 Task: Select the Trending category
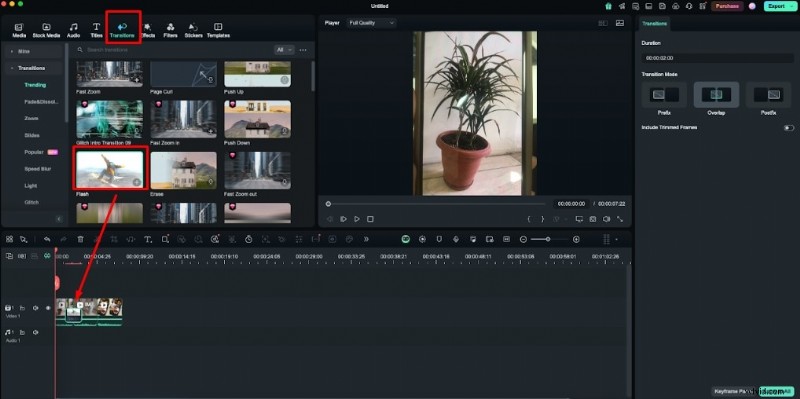pyautogui.click(x=35, y=85)
